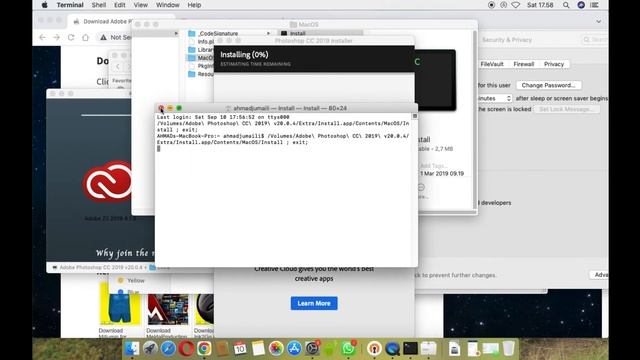Open the Terminal app menu
640x360 pixels.
point(70,5)
